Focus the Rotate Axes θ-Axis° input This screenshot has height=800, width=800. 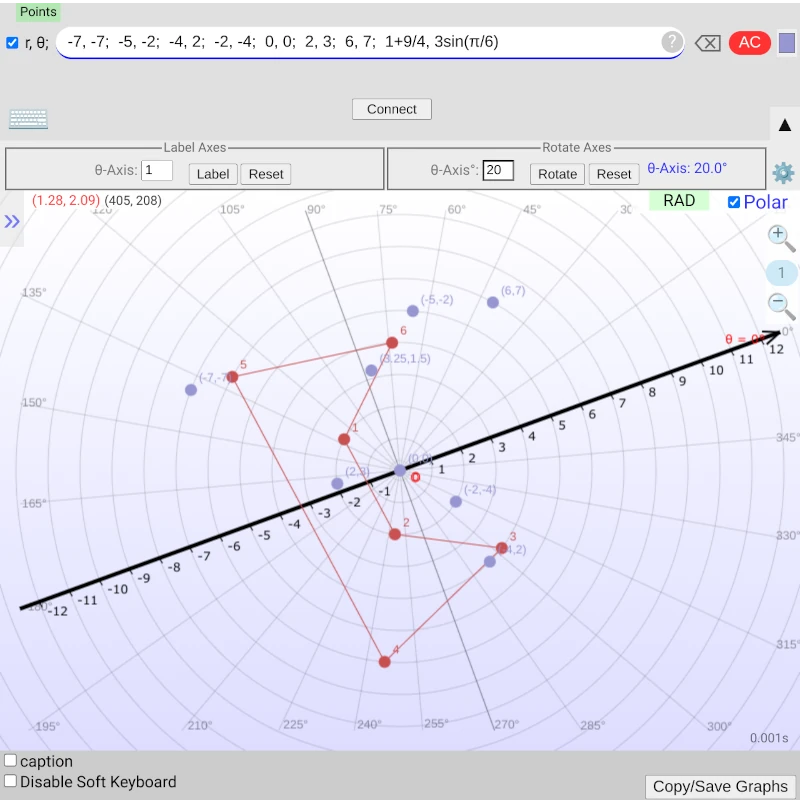[x=498, y=170]
